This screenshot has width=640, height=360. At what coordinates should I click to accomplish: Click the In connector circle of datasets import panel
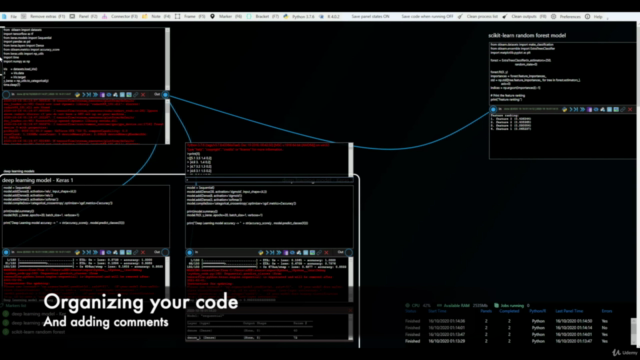[x=6, y=95]
